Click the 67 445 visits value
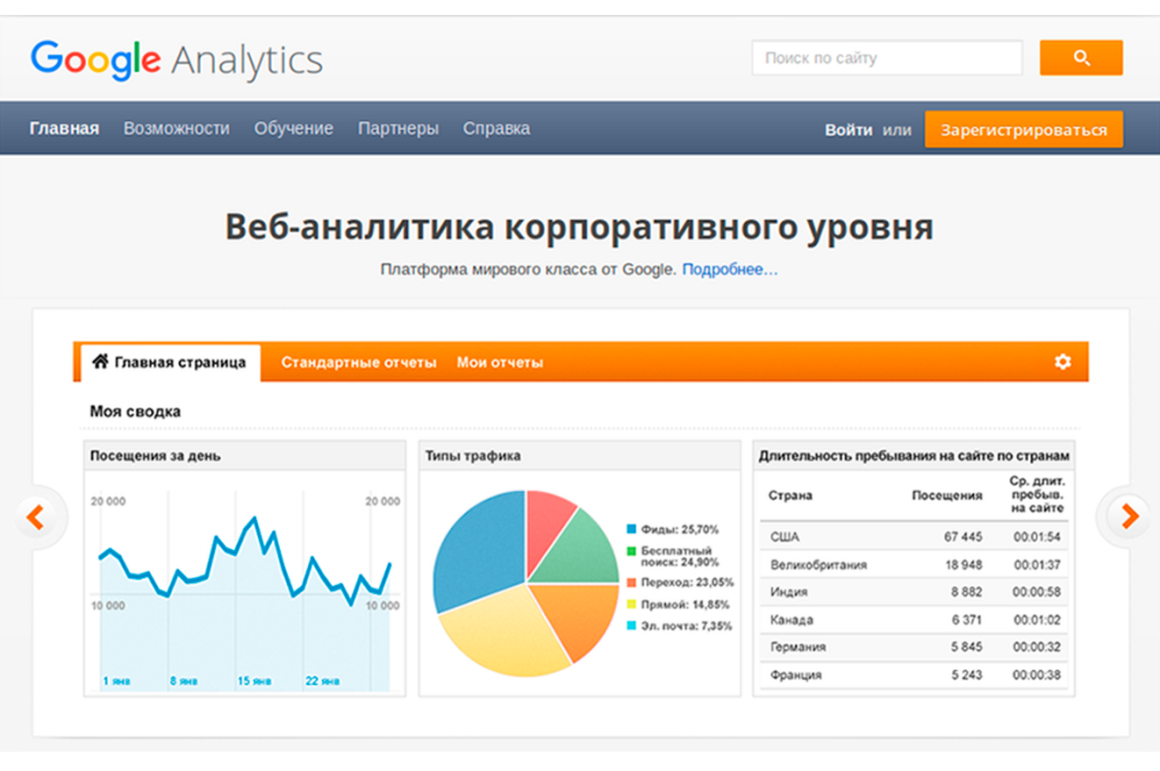The width and height of the screenshot is (1160, 771). tap(963, 536)
